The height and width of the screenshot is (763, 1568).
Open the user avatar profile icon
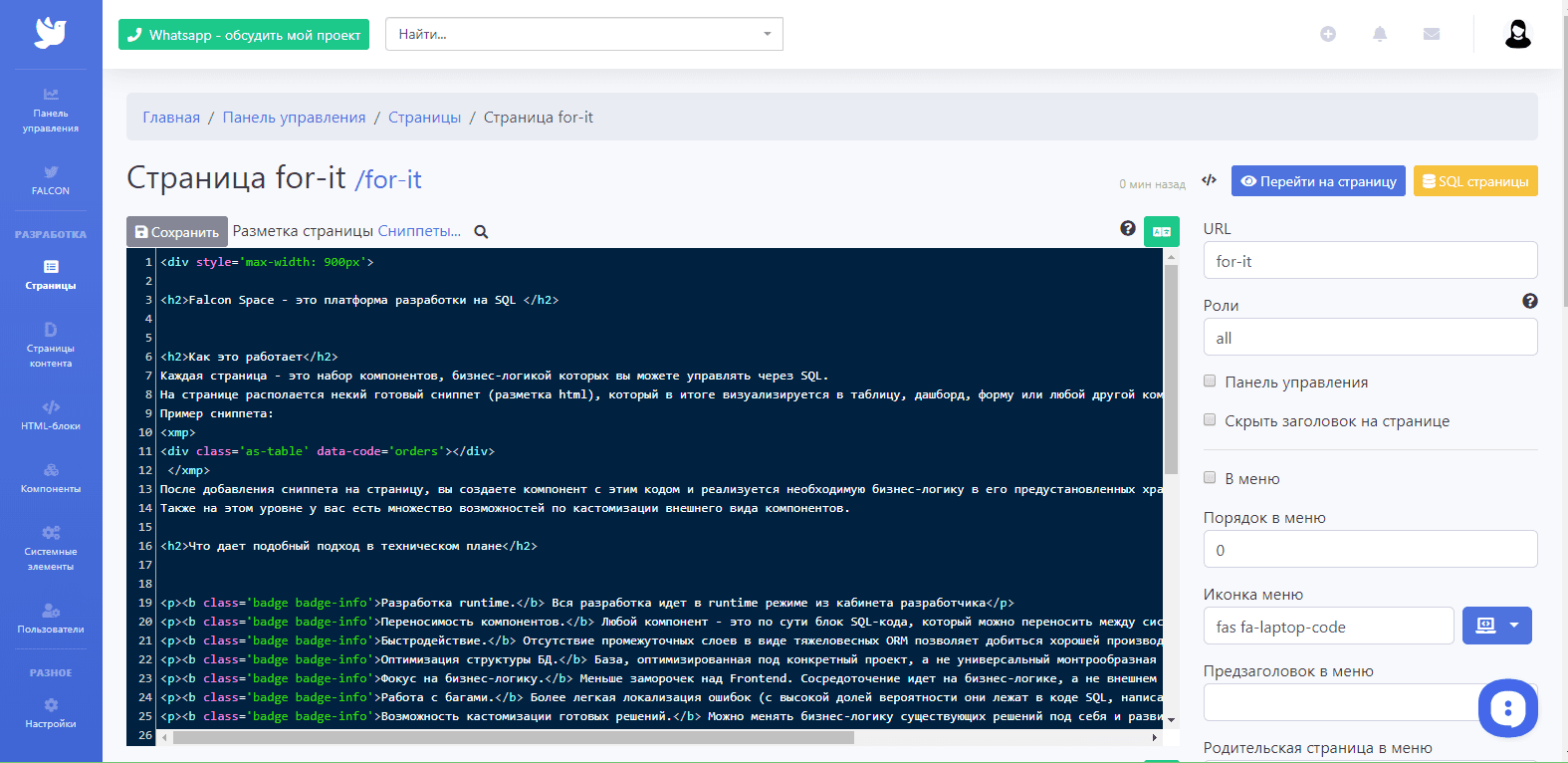pyautogui.click(x=1516, y=35)
